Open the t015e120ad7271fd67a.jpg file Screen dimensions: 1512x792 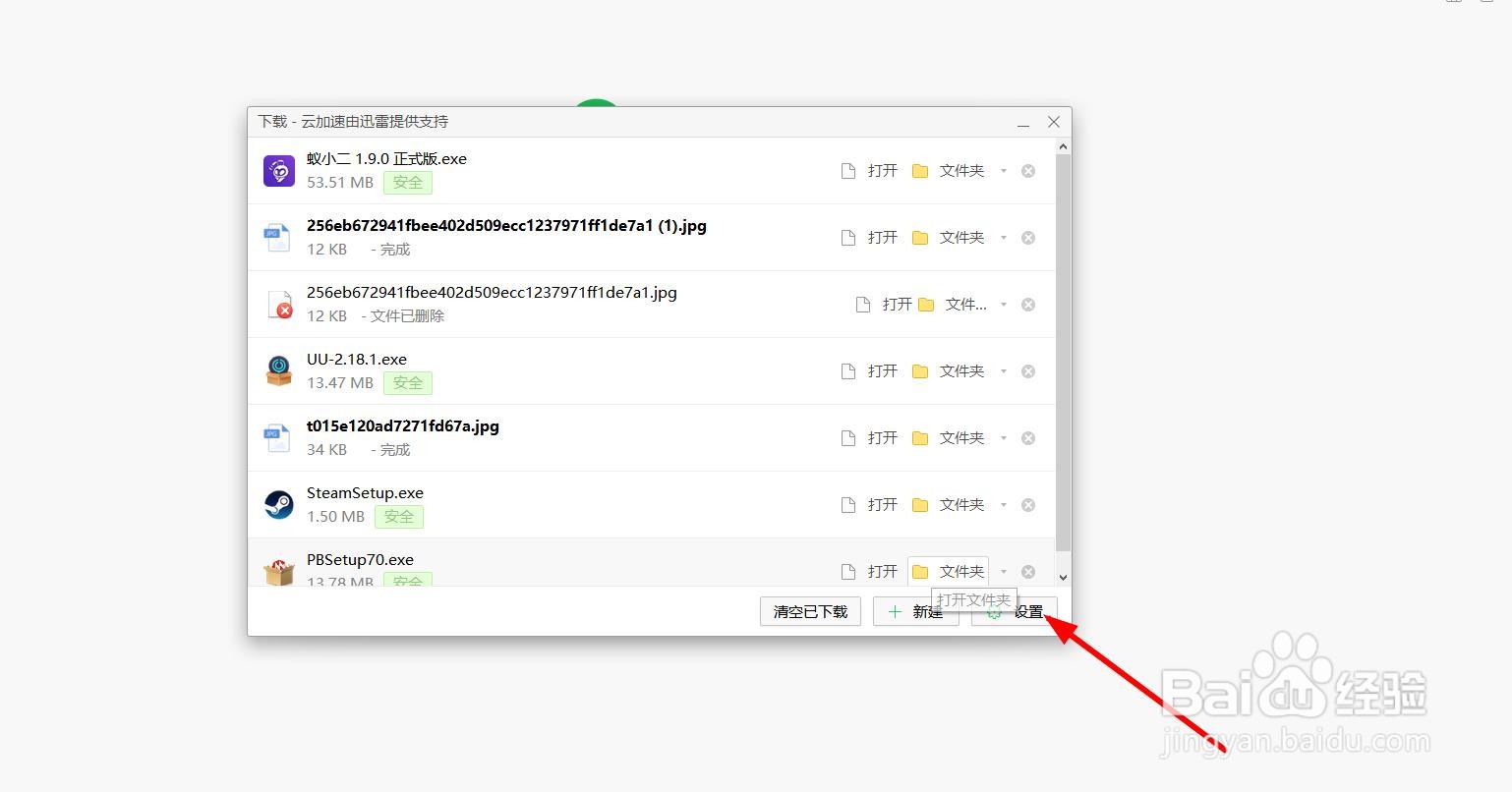pos(870,438)
